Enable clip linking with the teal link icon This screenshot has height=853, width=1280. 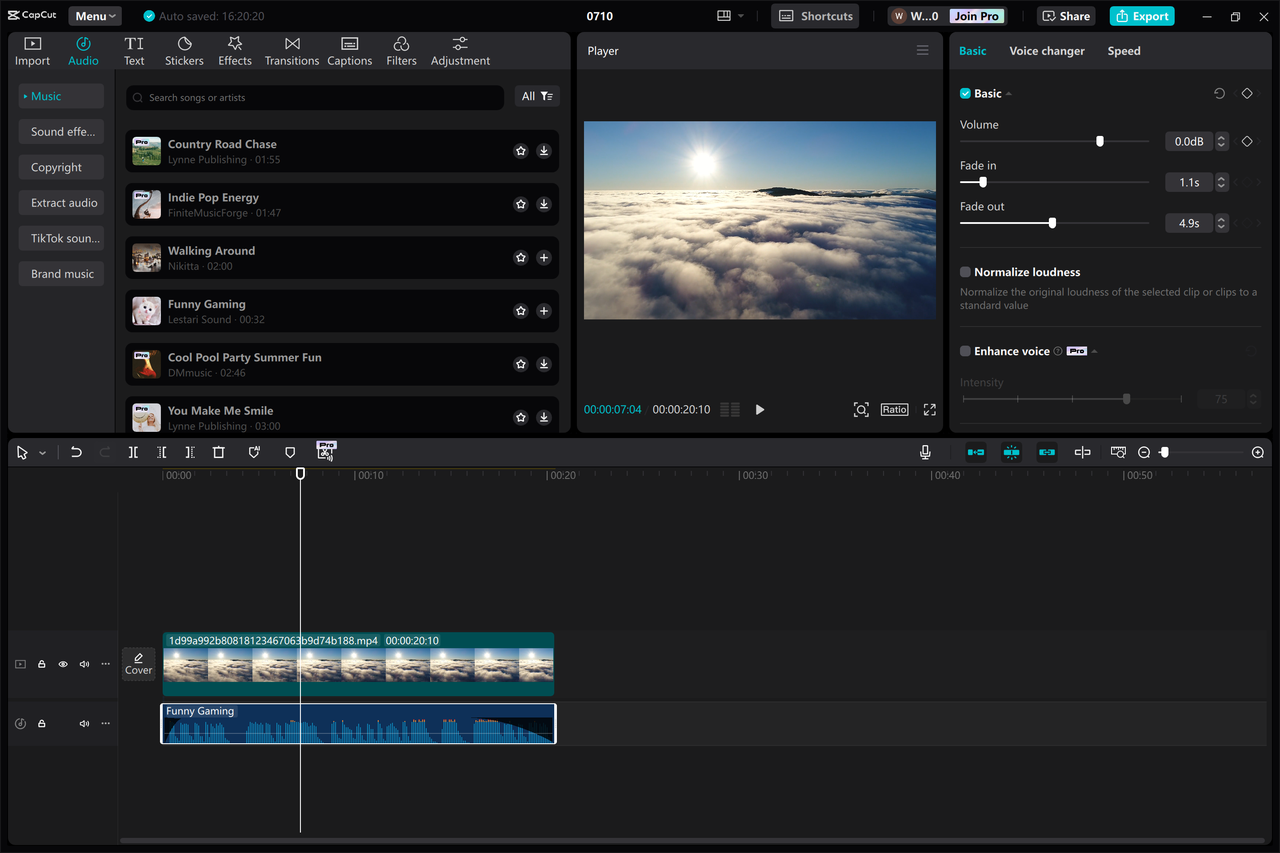tap(1047, 452)
